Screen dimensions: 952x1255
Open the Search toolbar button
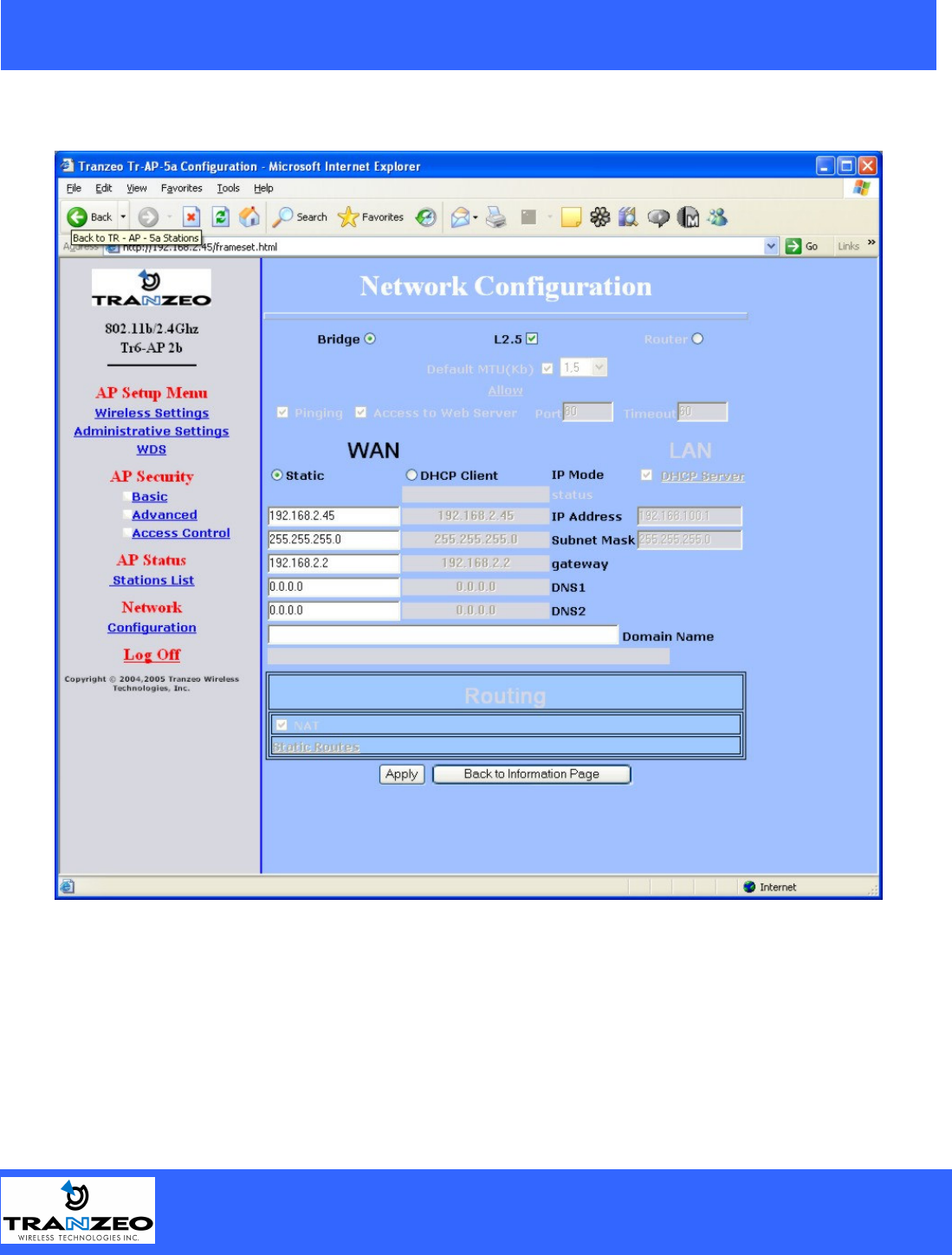(300, 217)
